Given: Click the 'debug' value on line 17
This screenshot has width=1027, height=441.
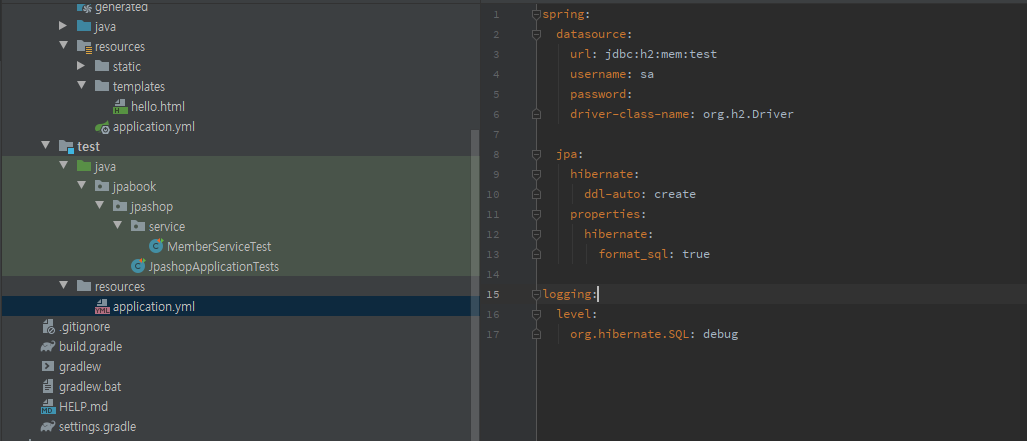Looking at the screenshot, I should 720,334.
